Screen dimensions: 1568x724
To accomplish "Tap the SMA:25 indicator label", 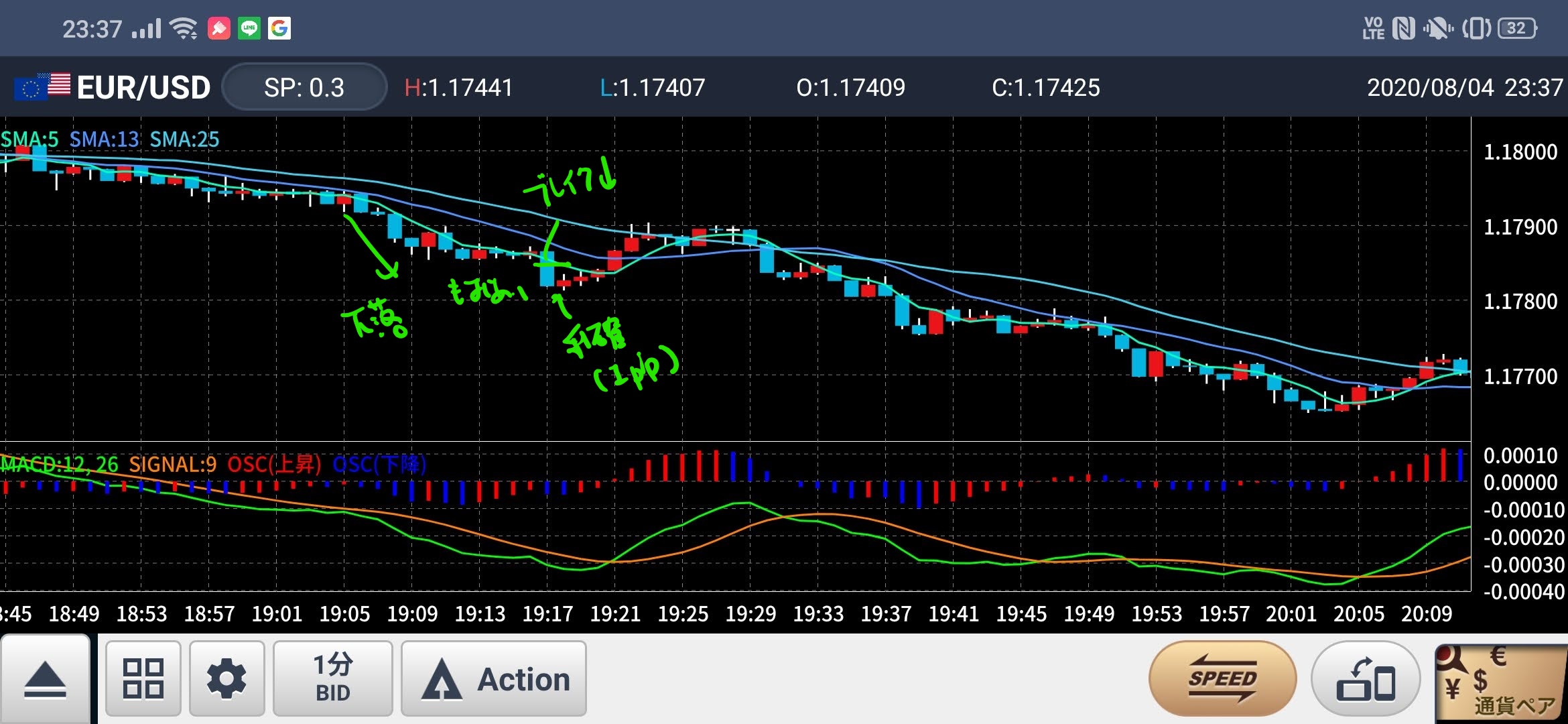I will 184,139.
